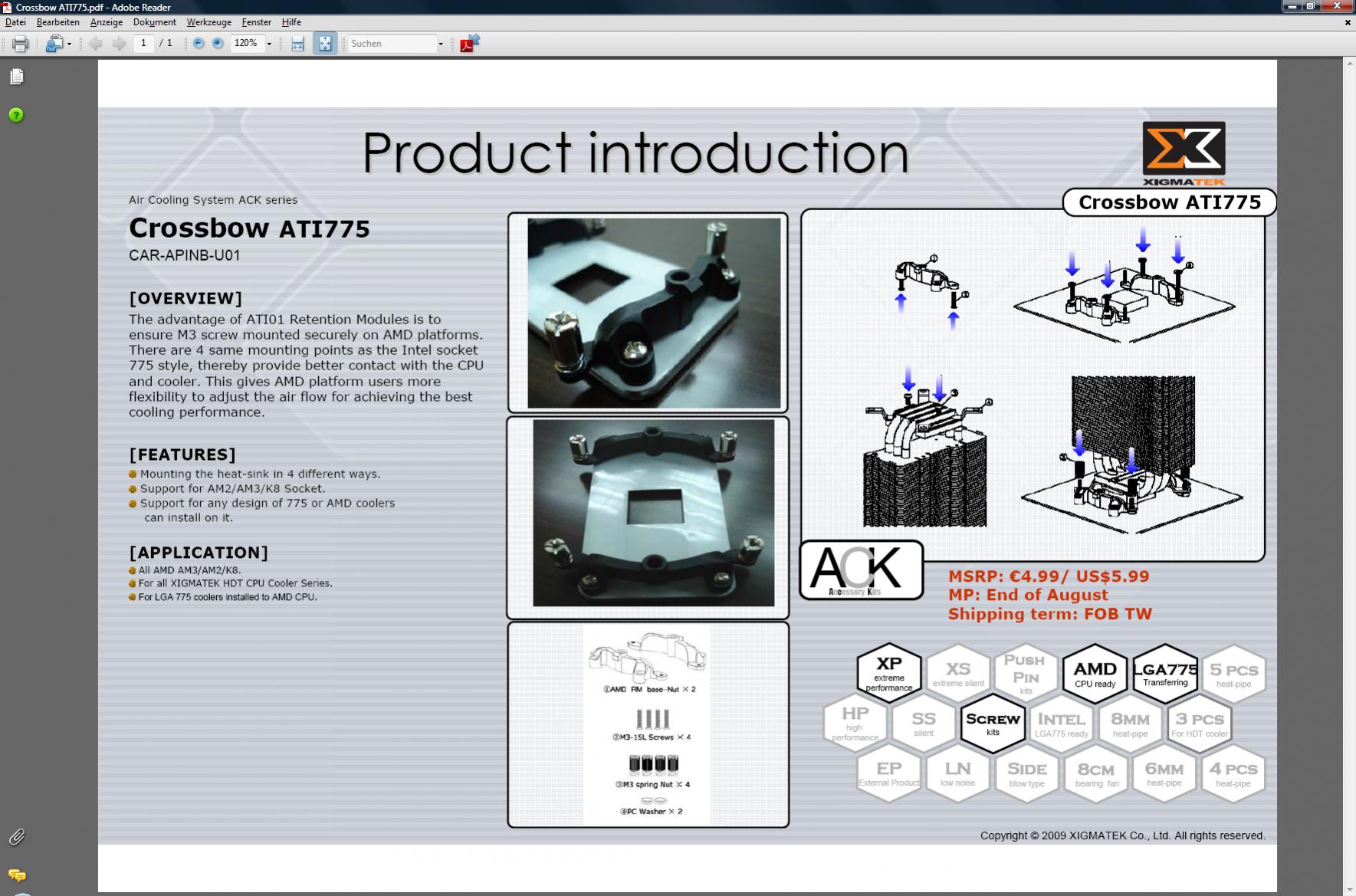Click the full retention bracket photo

(654, 513)
